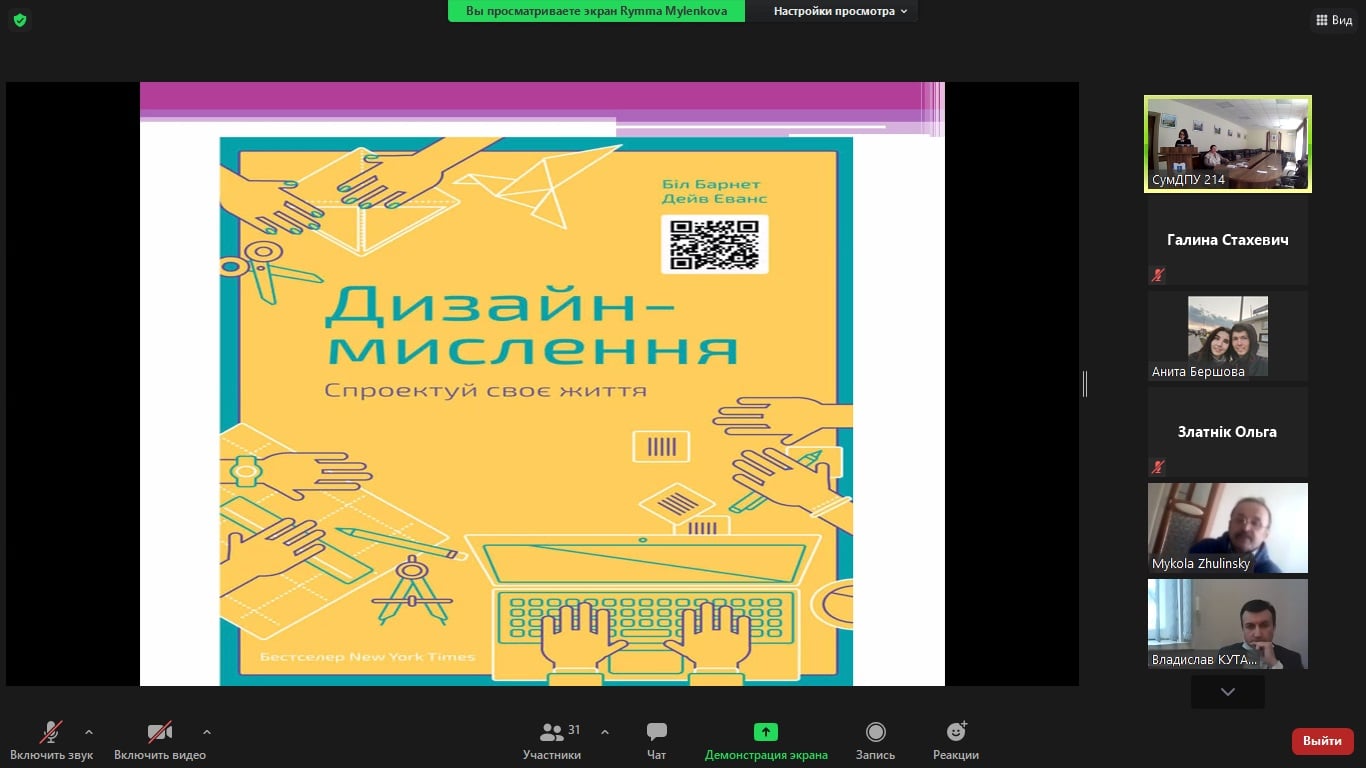Select Mykola Zhulinsky video tile
This screenshot has height=768, width=1366.
(x=1228, y=528)
